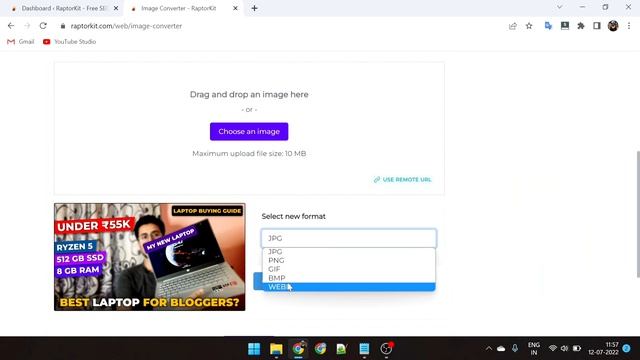The width and height of the screenshot is (640, 360).
Task: Open Gmail bookmark
Action: (20, 42)
